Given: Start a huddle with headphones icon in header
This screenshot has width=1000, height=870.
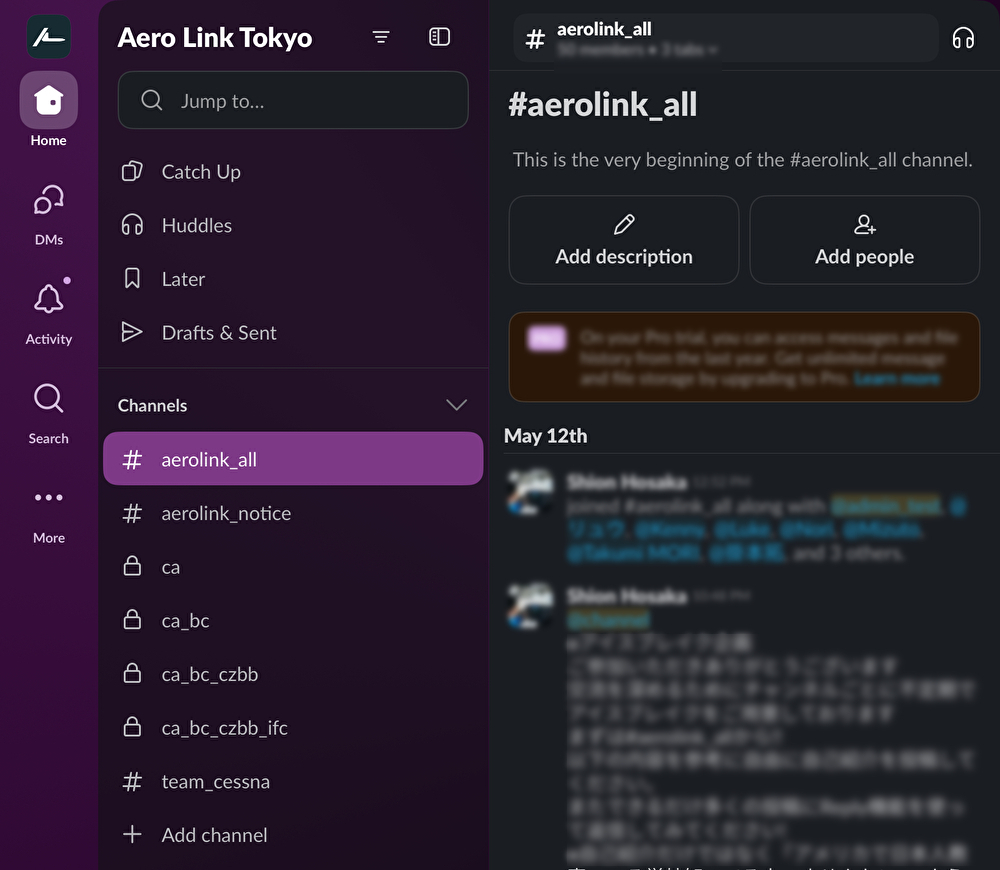Looking at the screenshot, I should pyautogui.click(x=962, y=38).
